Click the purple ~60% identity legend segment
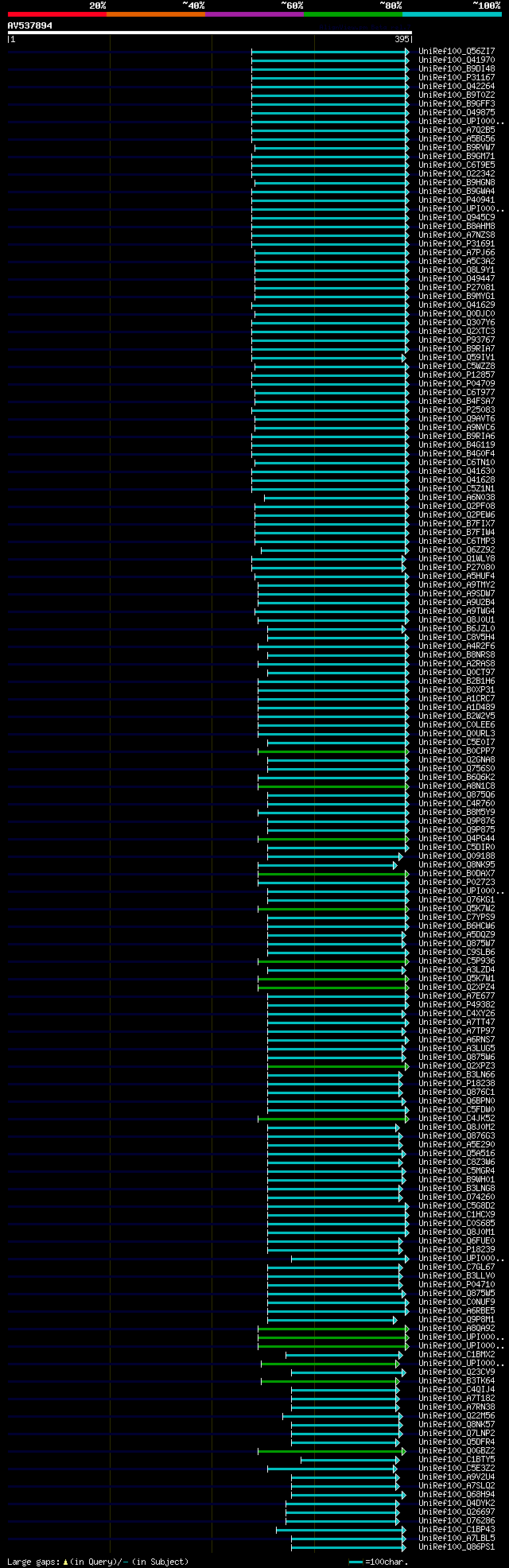Screen dimensions: 509x1568 (x=254, y=14)
